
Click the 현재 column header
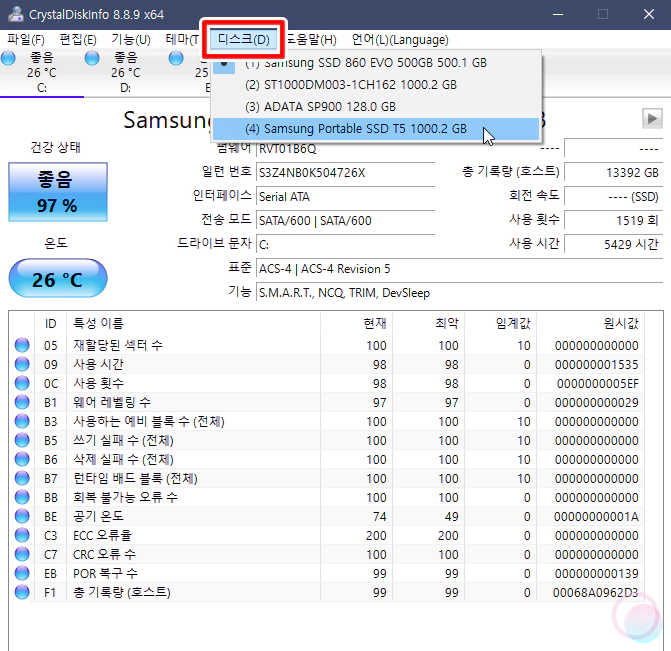pos(356,323)
